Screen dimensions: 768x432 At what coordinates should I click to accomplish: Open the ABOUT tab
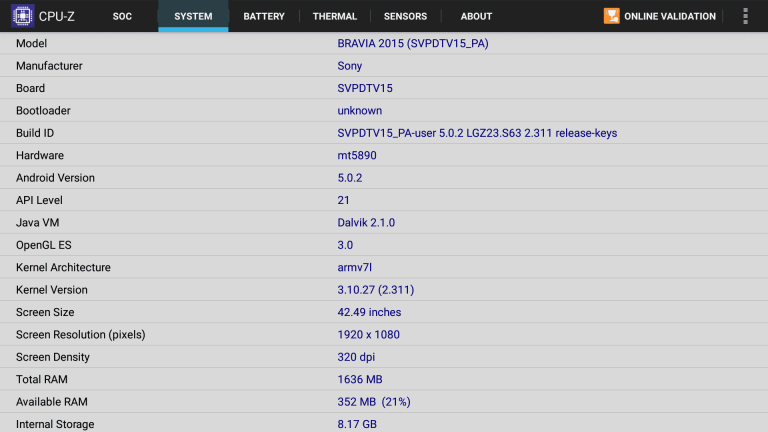coord(476,16)
